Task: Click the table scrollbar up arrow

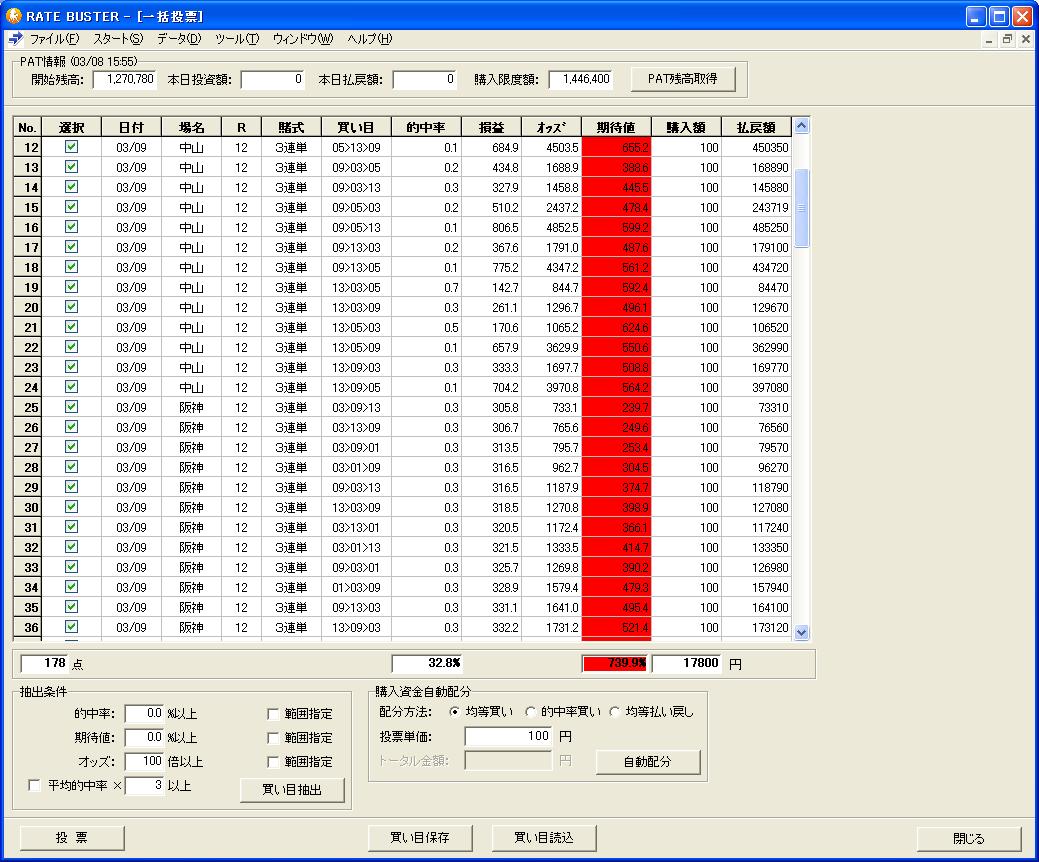Action: coord(801,126)
